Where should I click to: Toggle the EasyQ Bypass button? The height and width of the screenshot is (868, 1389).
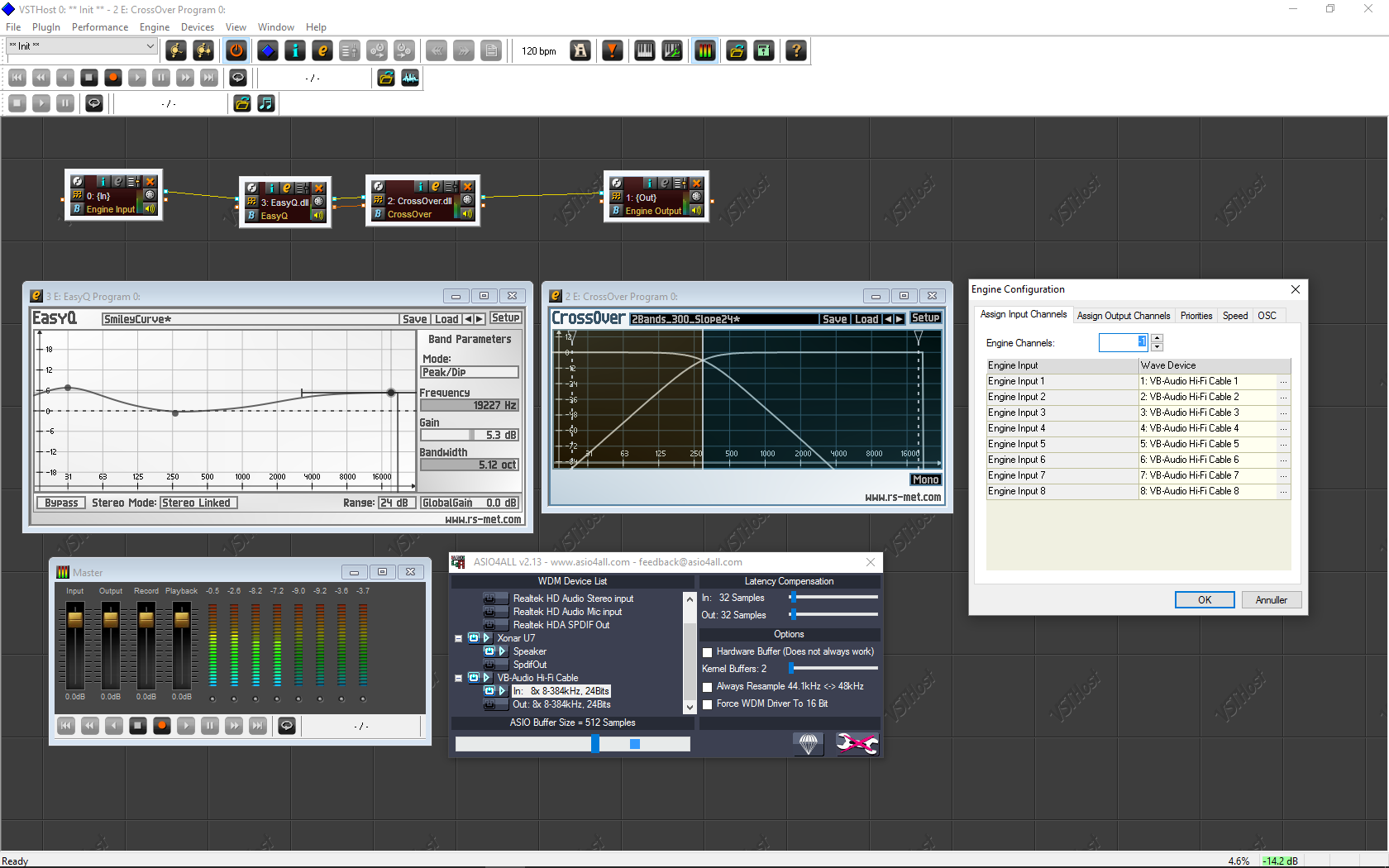click(x=61, y=503)
